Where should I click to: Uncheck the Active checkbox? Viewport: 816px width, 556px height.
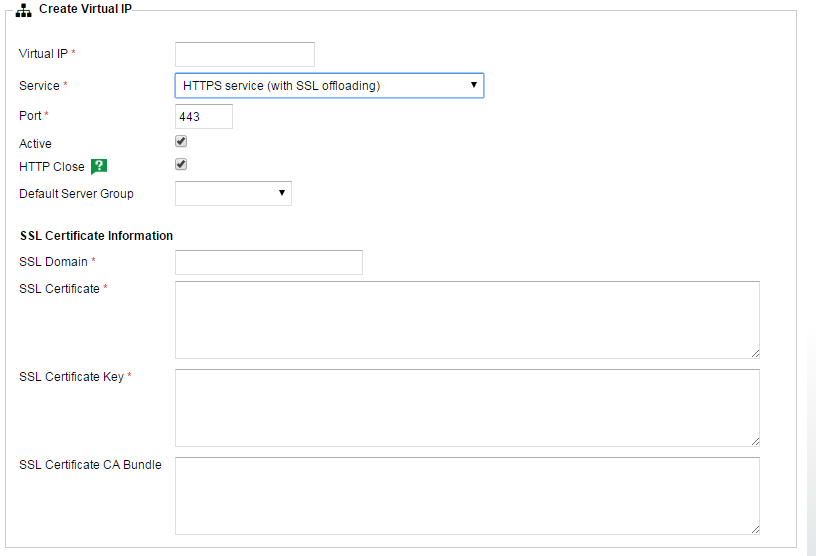(181, 142)
